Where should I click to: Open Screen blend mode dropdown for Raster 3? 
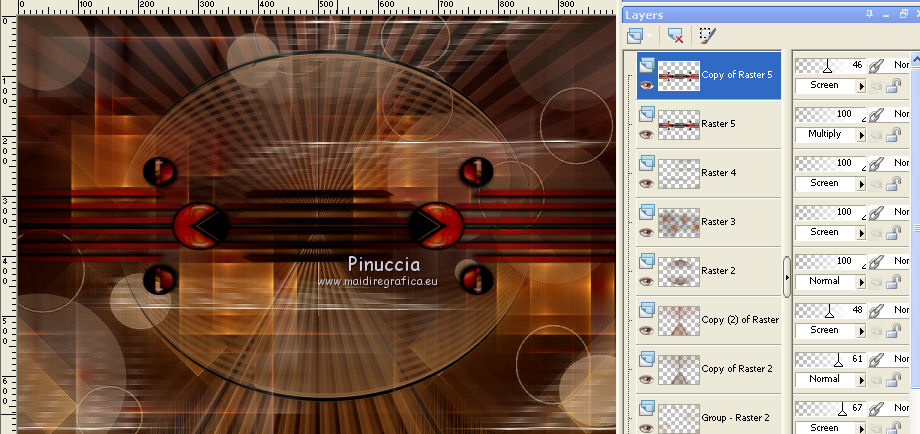click(861, 233)
